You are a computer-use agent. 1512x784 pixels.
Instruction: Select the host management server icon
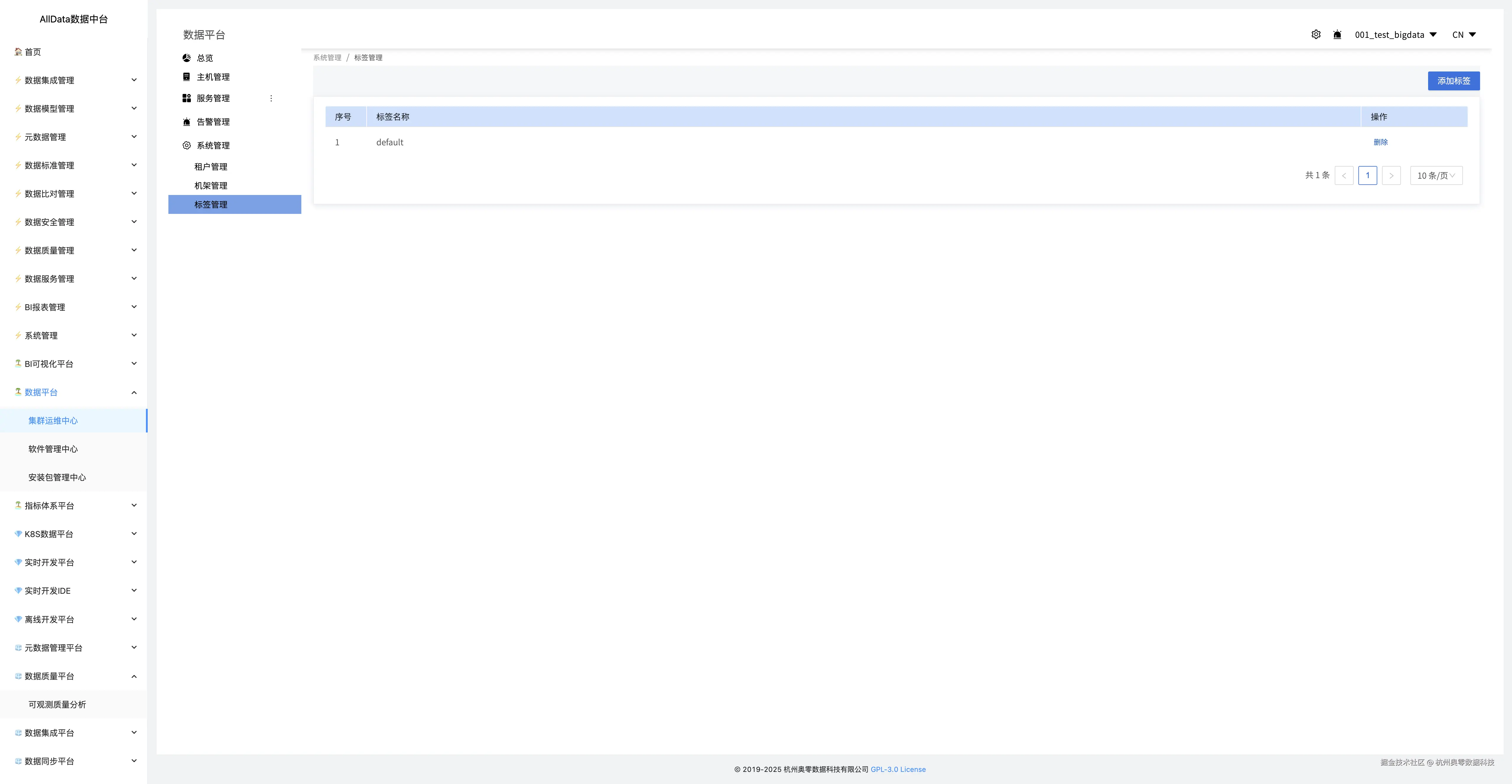187,77
